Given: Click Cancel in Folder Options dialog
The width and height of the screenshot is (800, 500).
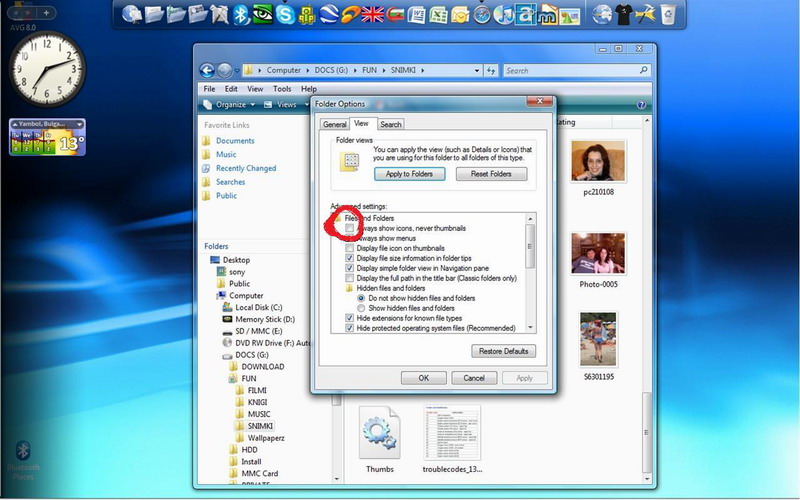Looking at the screenshot, I should [x=474, y=378].
